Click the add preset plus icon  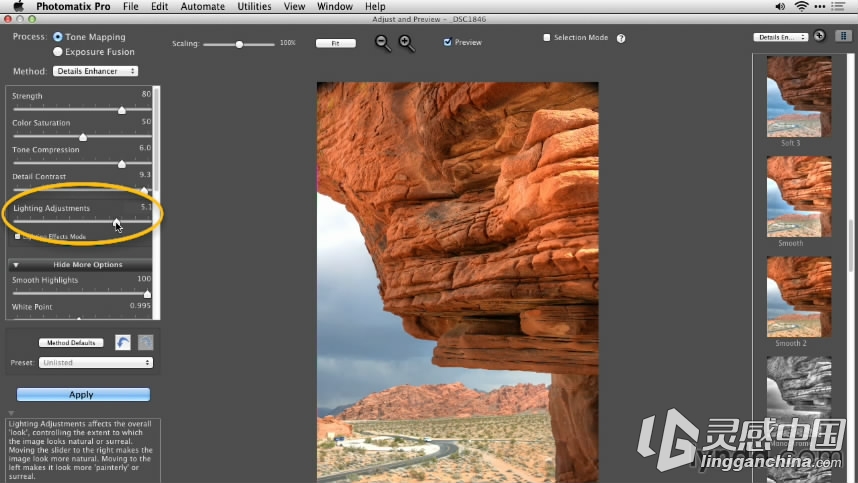[x=819, y=36]
